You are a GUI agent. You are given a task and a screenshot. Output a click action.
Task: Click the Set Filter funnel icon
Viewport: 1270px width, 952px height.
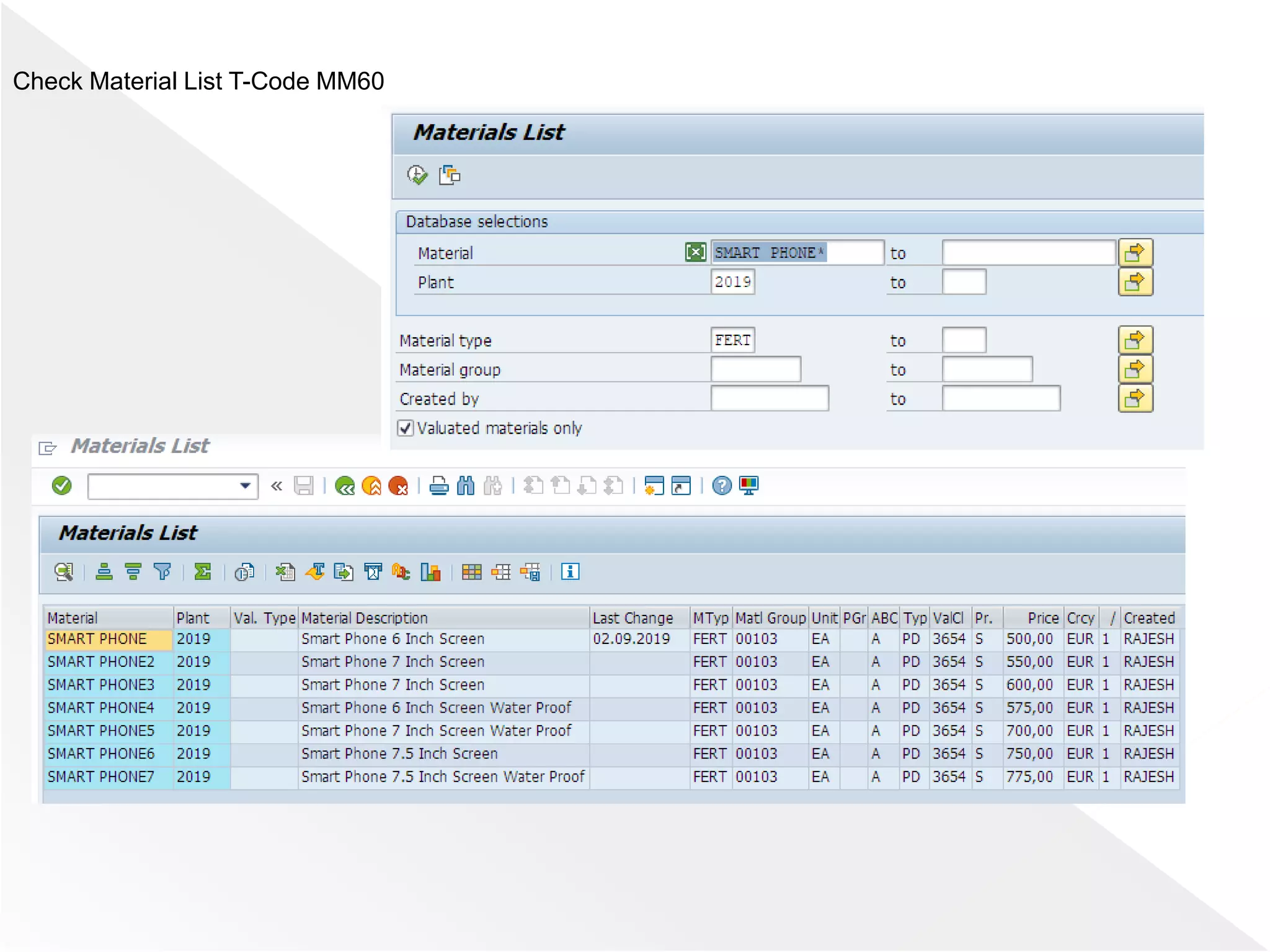point(162,572)
